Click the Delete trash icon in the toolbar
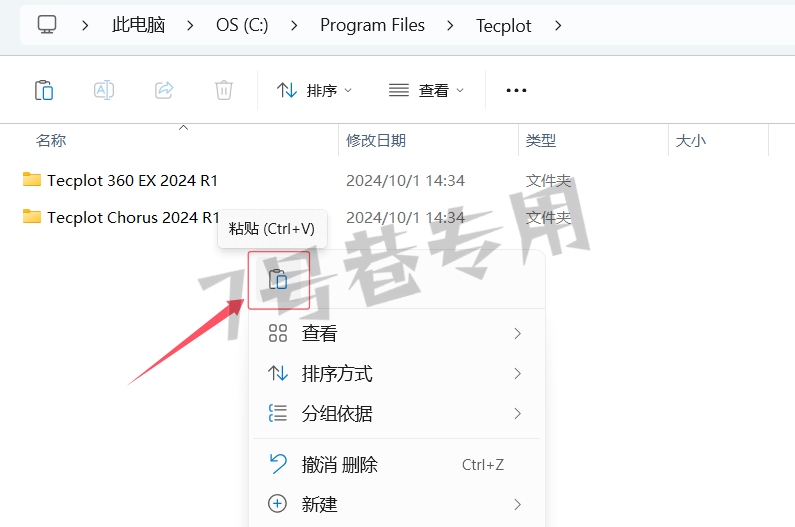This screenshot has height=527, width=795. click(224, 90)
